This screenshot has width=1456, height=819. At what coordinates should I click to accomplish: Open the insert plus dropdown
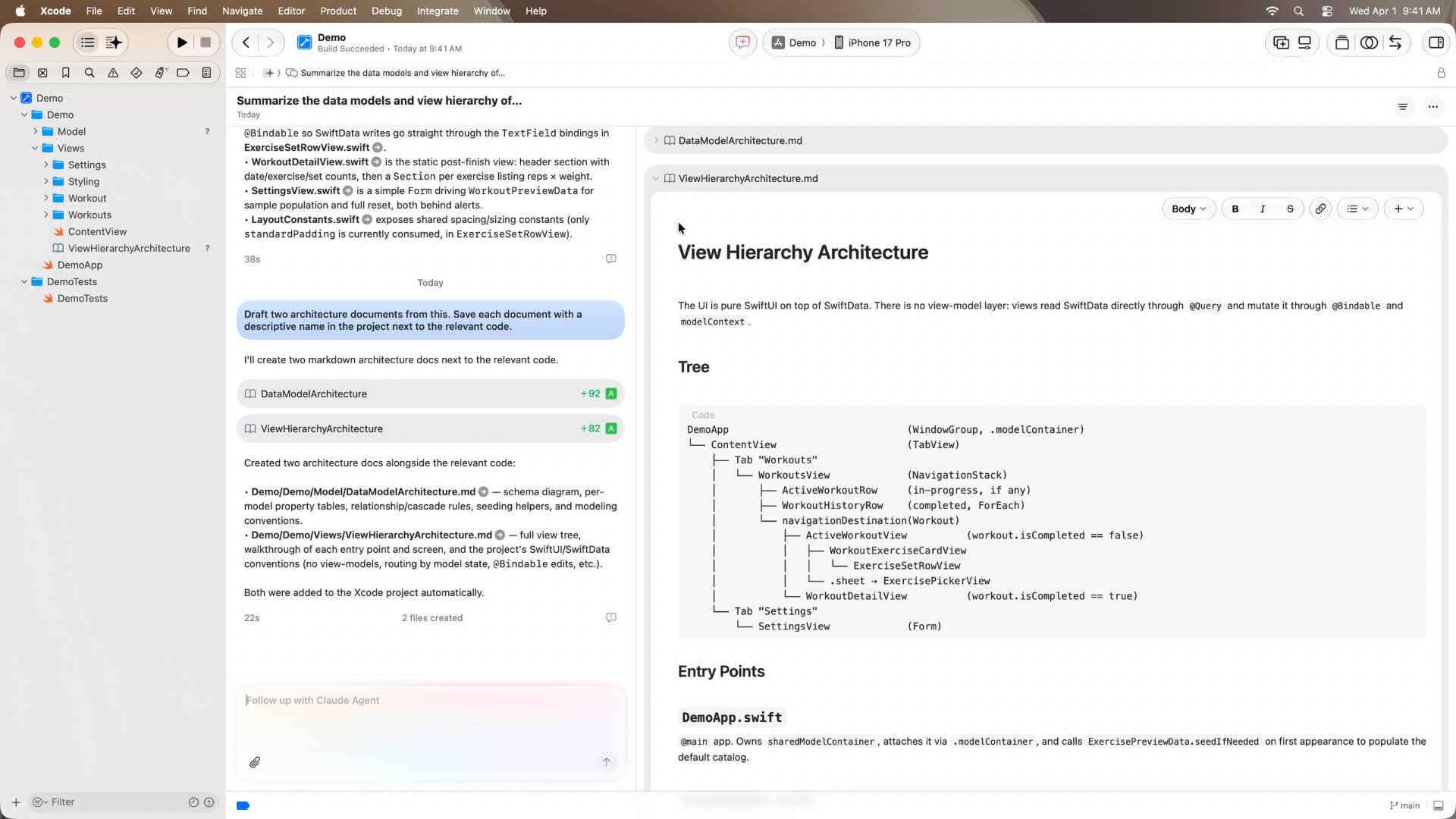pyautogui.click(x=1404, y=209)
